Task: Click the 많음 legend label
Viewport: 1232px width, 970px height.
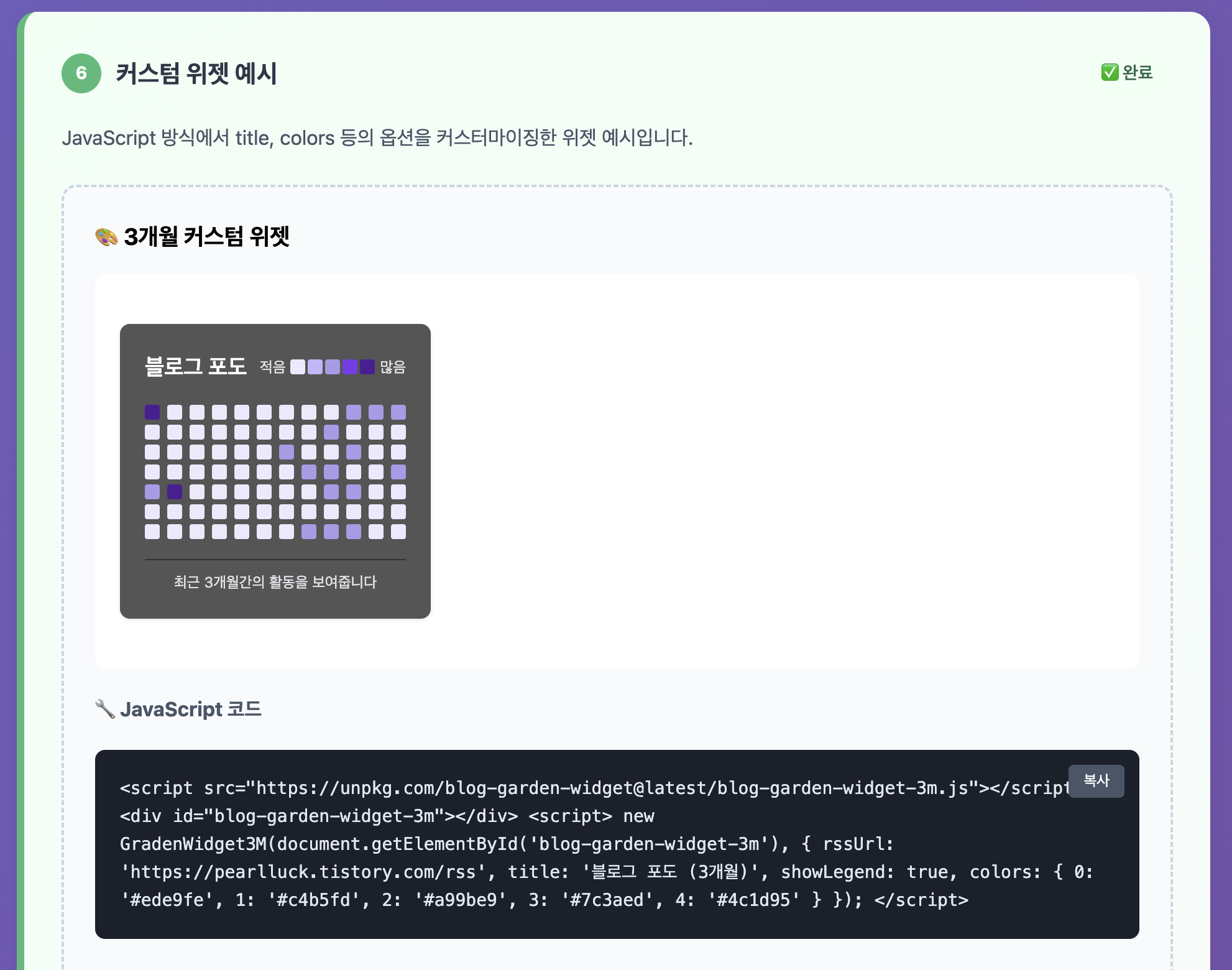Action: [x=393, y=367]
